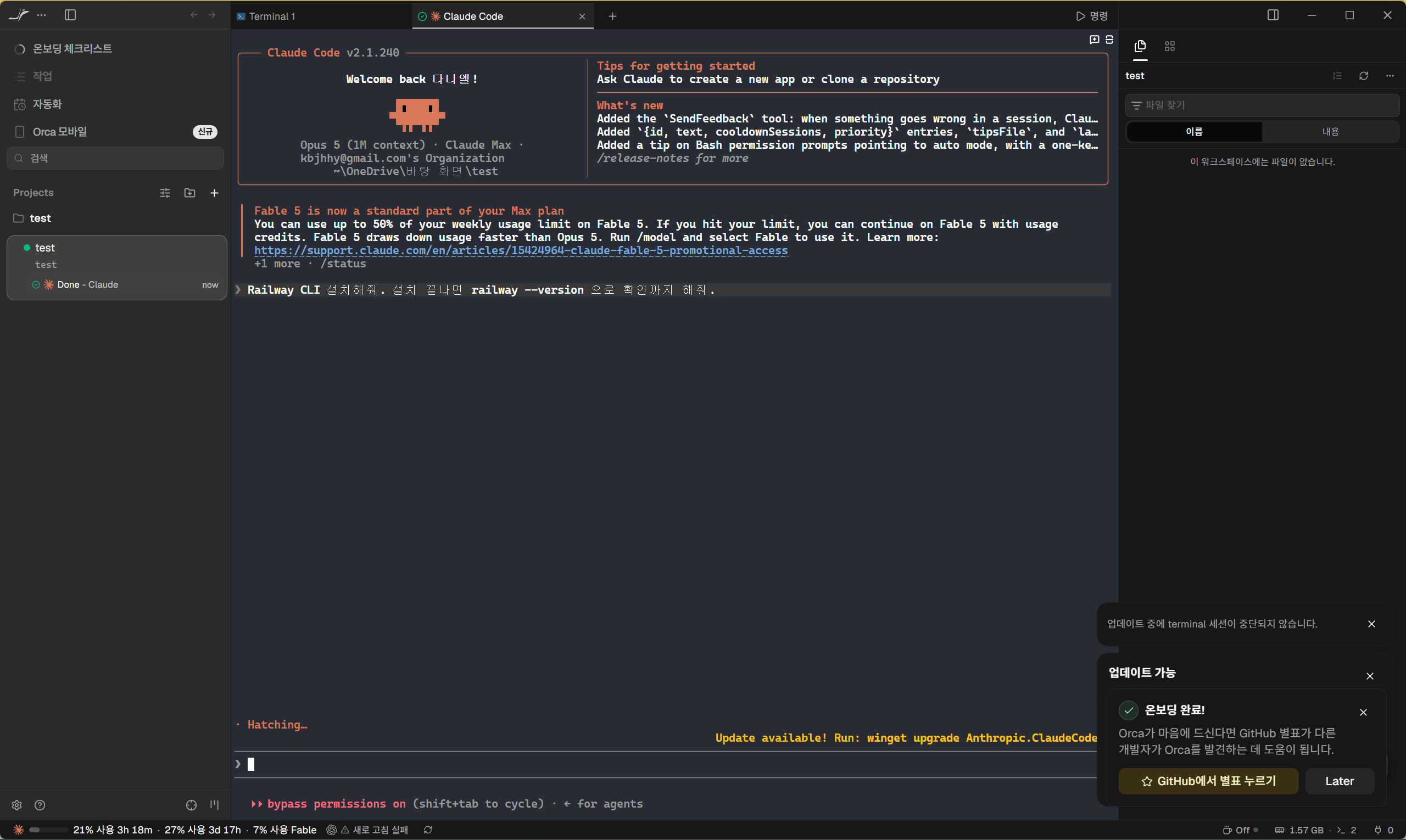Toggle the right sidebar panel icon
This screenshot has height=840, width=1406.
1273,15
